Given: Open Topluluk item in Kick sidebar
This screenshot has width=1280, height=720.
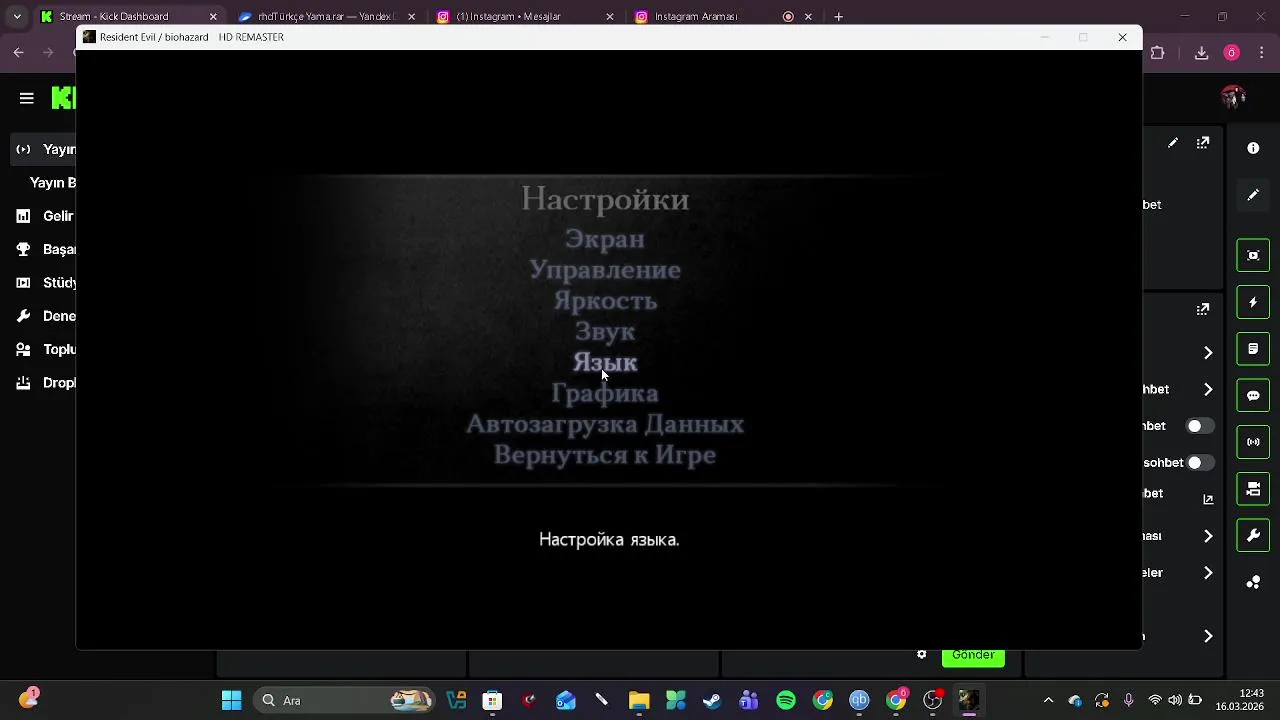Looking at the screenshot, I should pyautogui.click(x=46, y=349).
